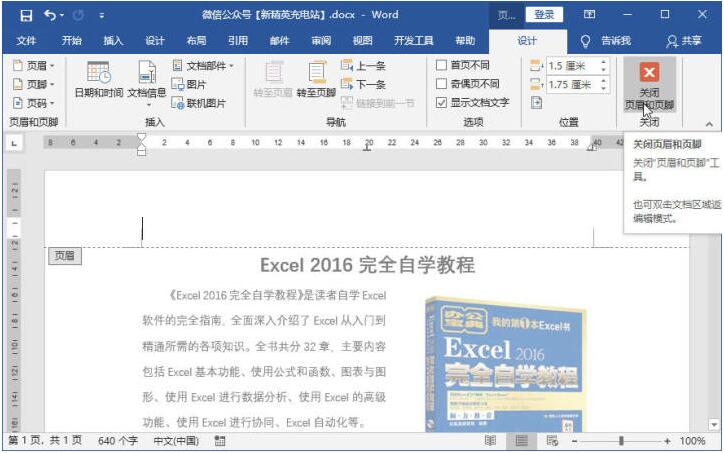Viewport: 724px width, 453px height.
Task: Insert 联机图片 online pictures
Action: [x=199, y=103]
